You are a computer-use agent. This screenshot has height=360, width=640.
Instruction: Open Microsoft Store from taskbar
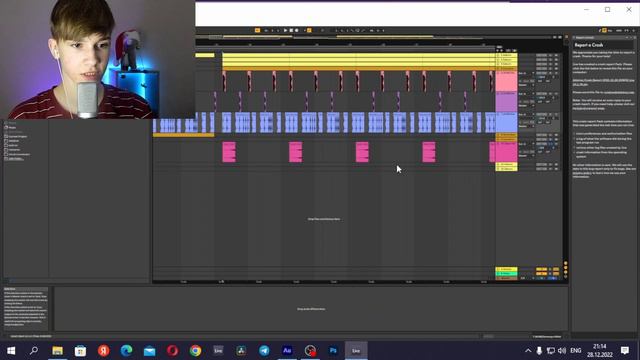[x=80, y=351]
